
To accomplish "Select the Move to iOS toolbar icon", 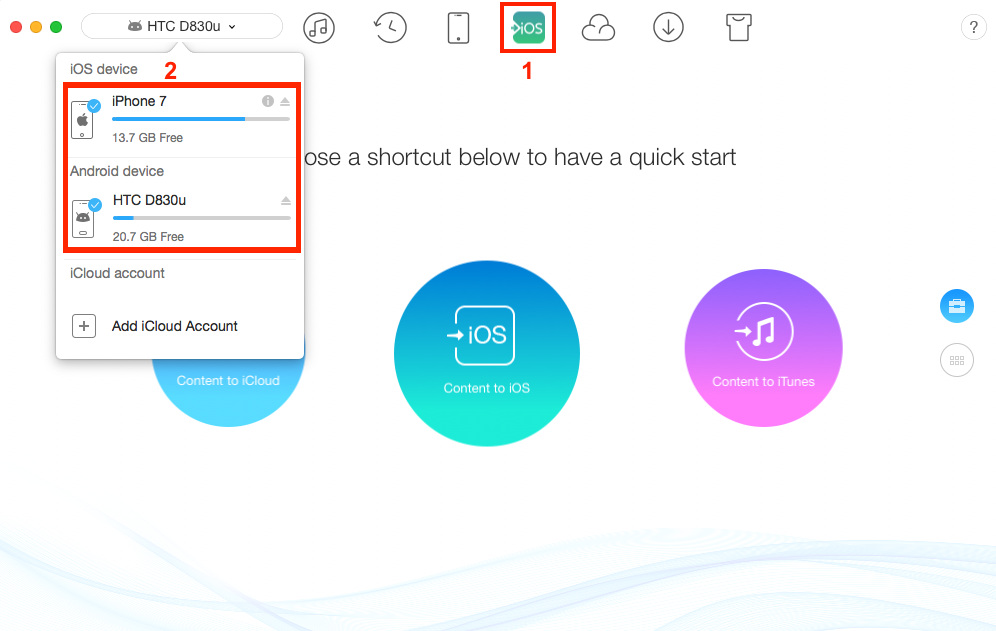I will [528, 28].
